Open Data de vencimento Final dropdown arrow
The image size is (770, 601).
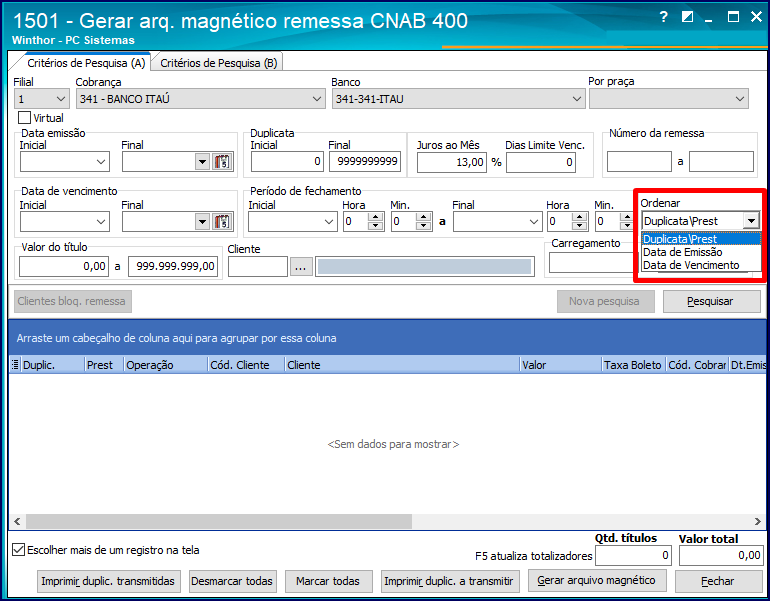click(x=202, y=221)
